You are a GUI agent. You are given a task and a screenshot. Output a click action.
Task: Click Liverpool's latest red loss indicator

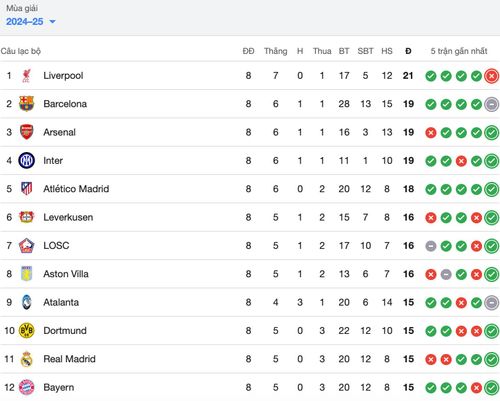pyautogui.click(x=491, y=76)
